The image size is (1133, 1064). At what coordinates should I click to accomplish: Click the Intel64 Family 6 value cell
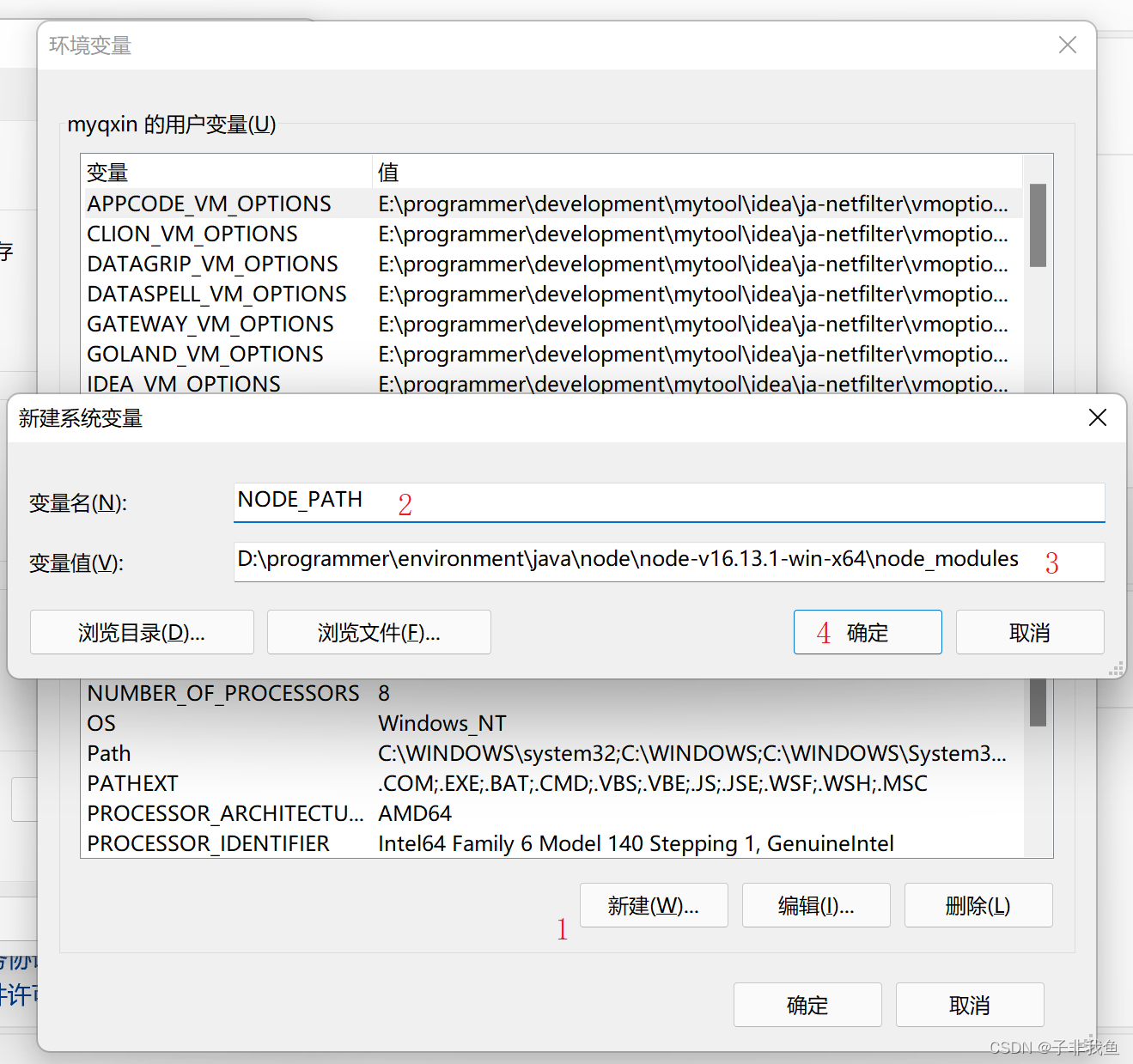637,843
